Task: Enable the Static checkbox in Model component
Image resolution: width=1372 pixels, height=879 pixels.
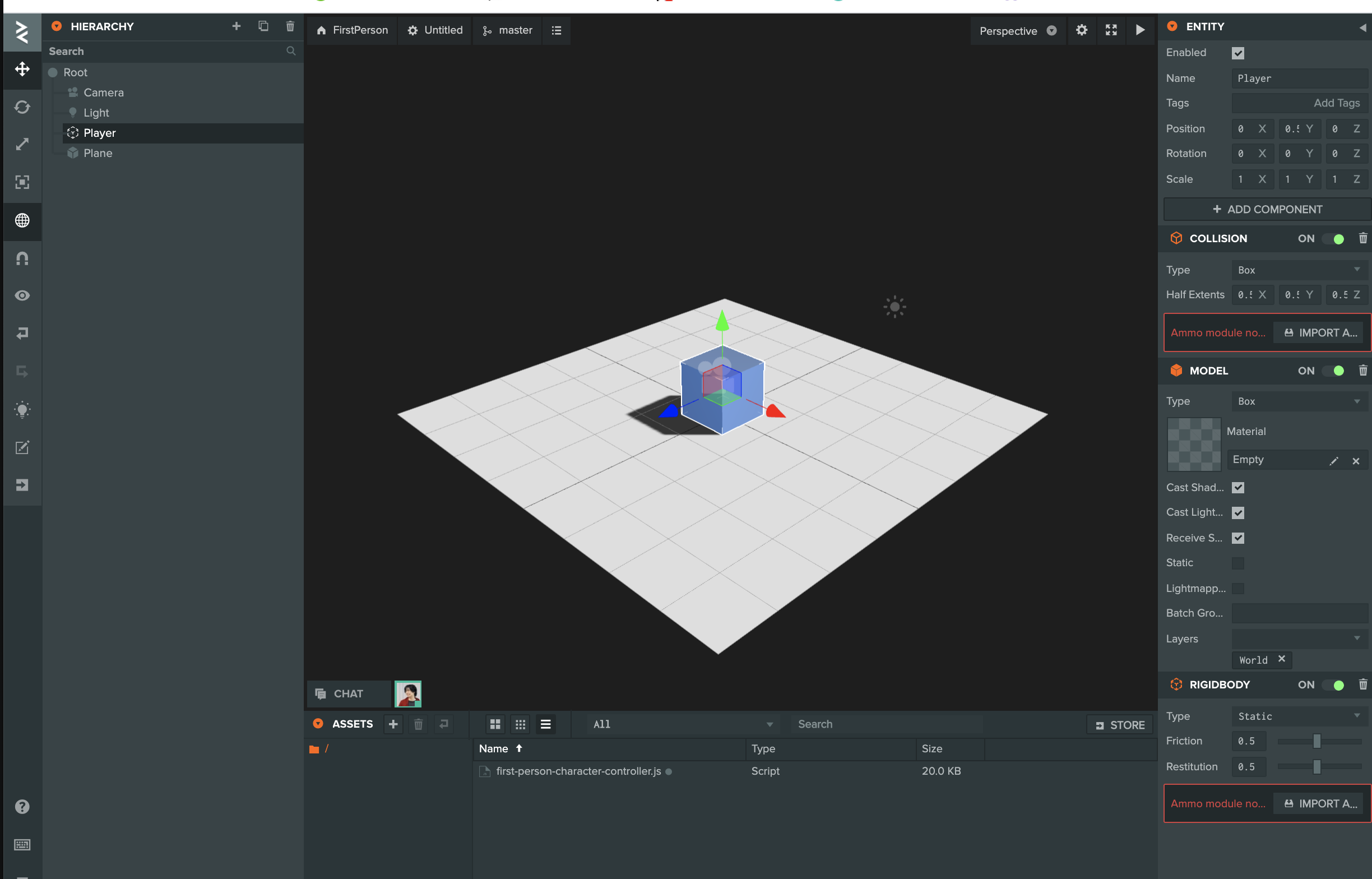Action: (1238, 563)
